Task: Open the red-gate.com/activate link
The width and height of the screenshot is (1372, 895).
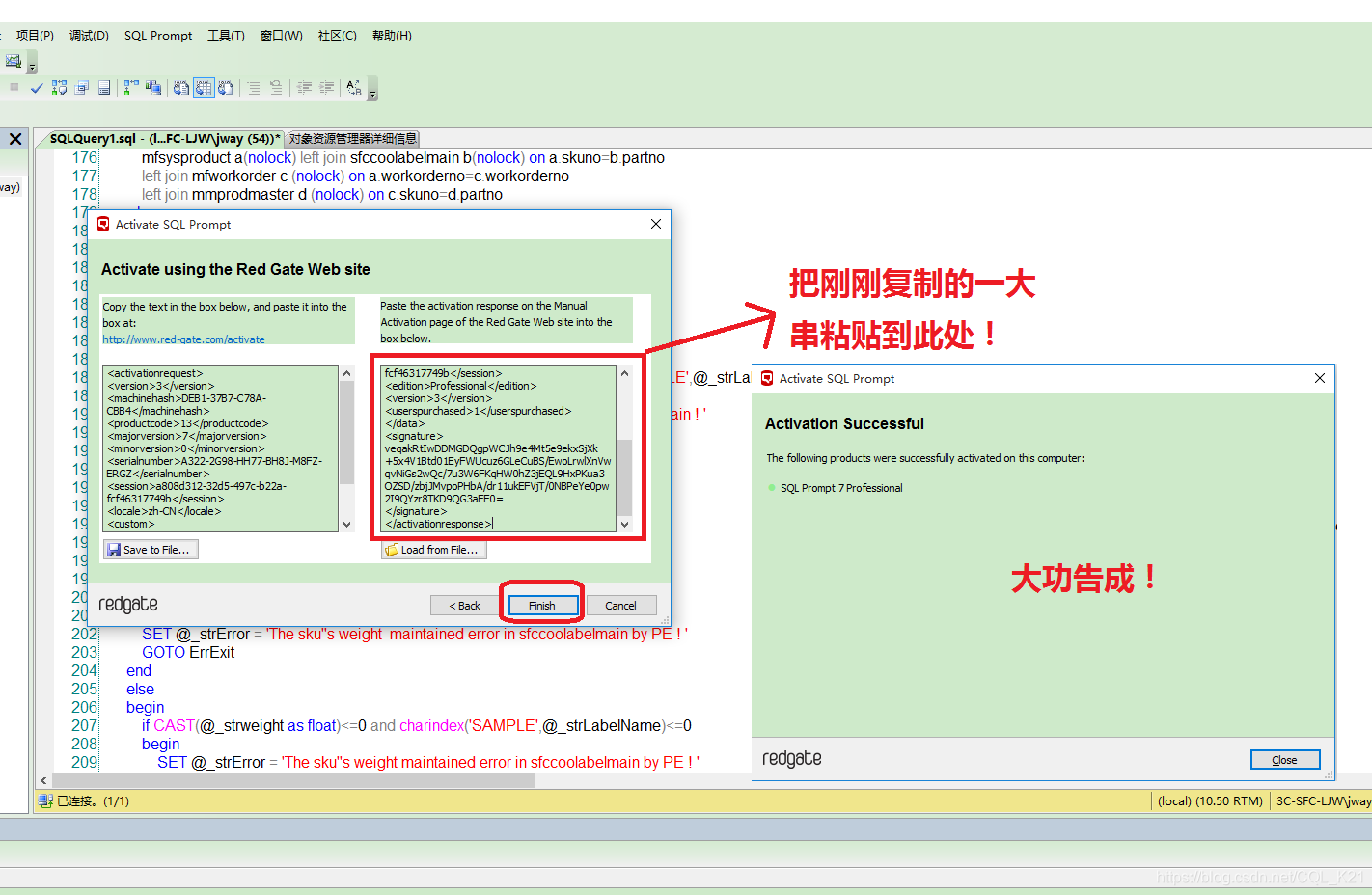Action: tap(183, 339)
